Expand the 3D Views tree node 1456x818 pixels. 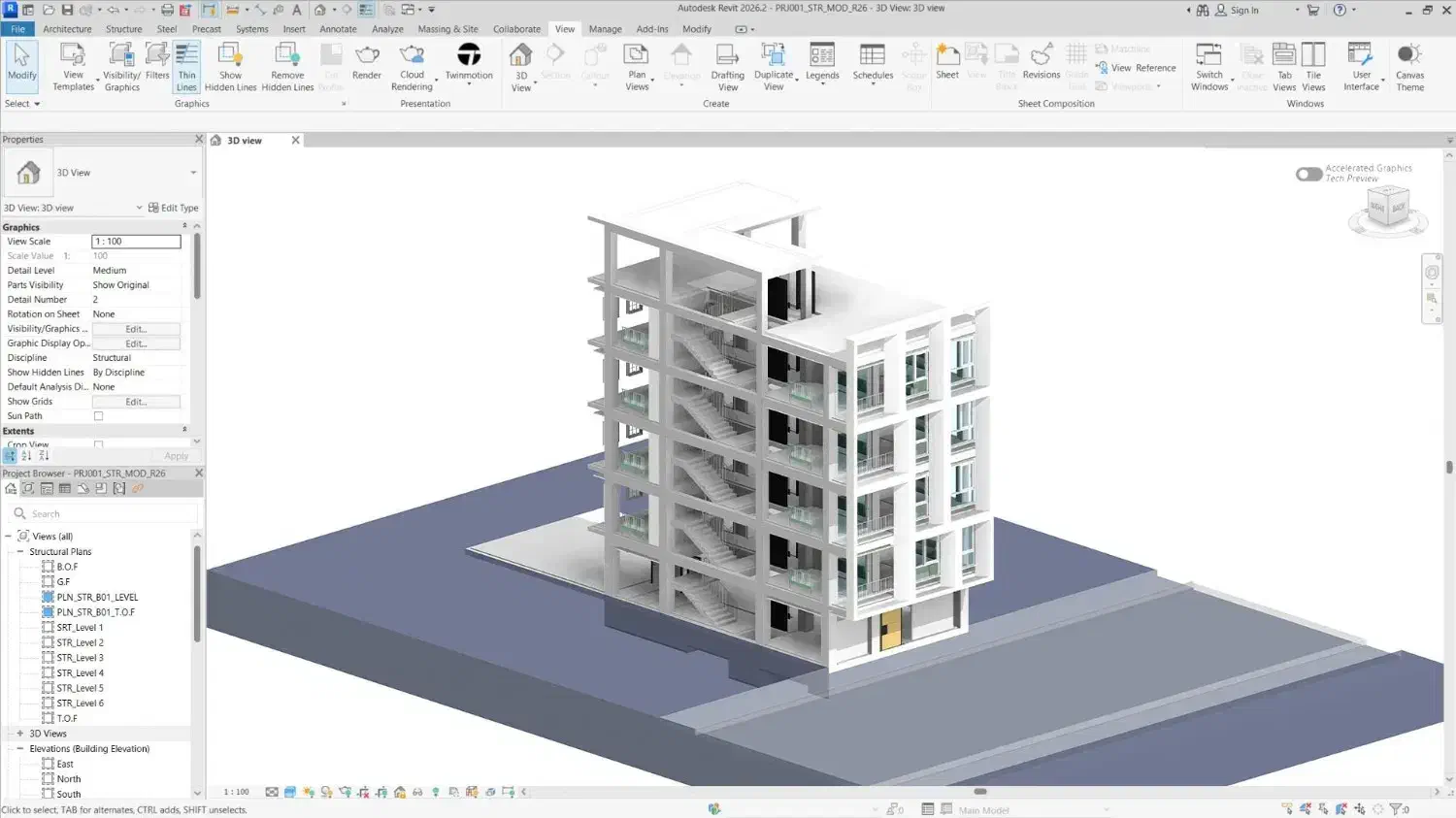tap(20, 734)
